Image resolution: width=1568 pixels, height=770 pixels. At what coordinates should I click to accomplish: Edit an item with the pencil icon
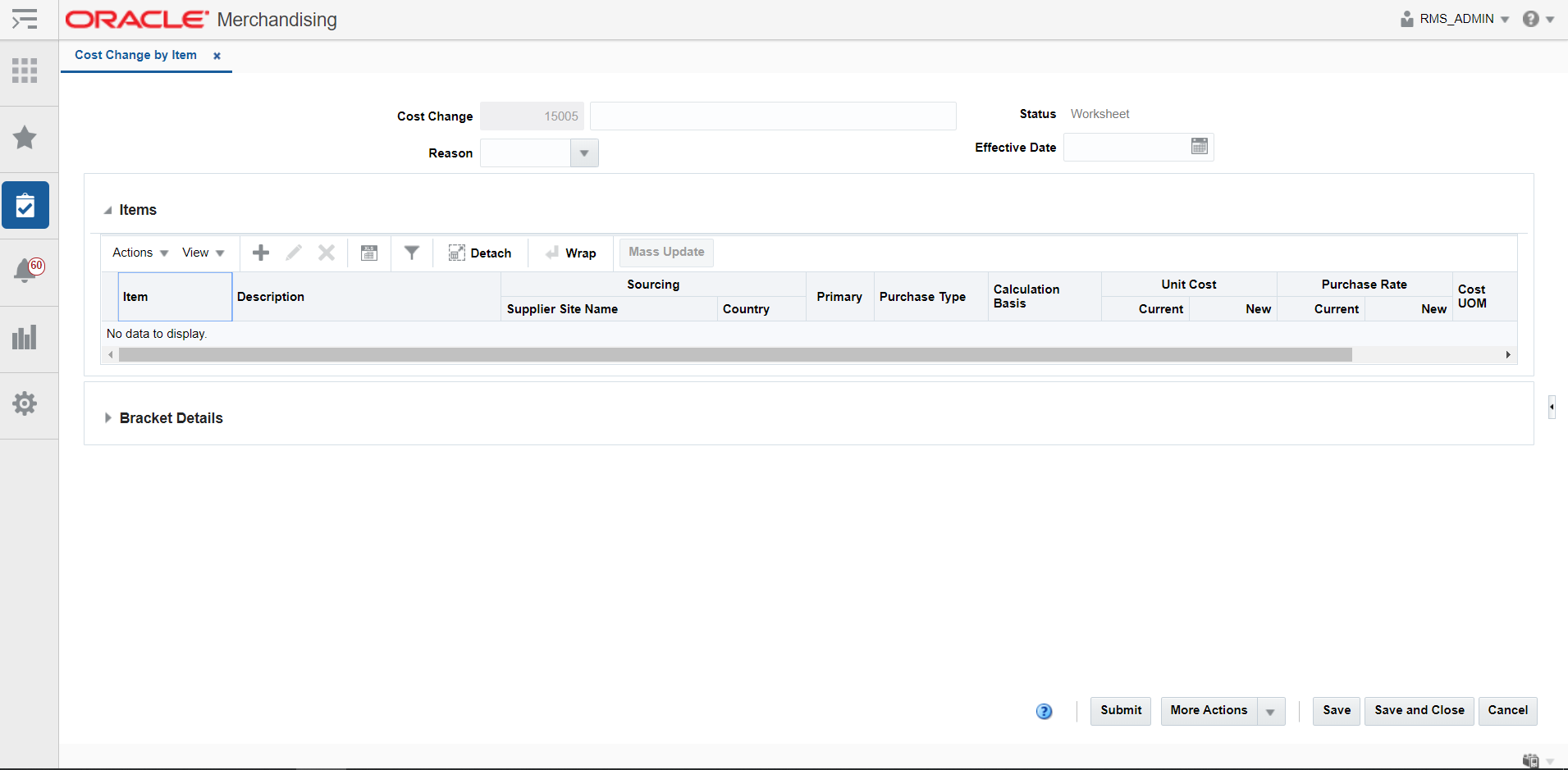[x=293, y=253]
